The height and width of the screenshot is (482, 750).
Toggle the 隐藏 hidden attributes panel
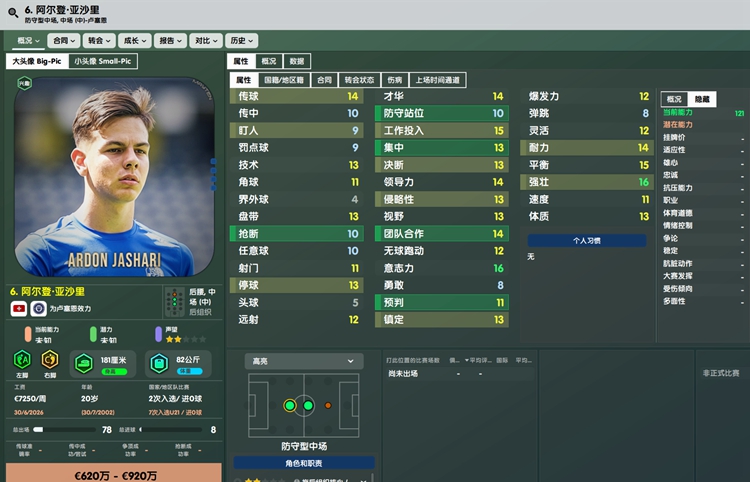coord(702,99)
